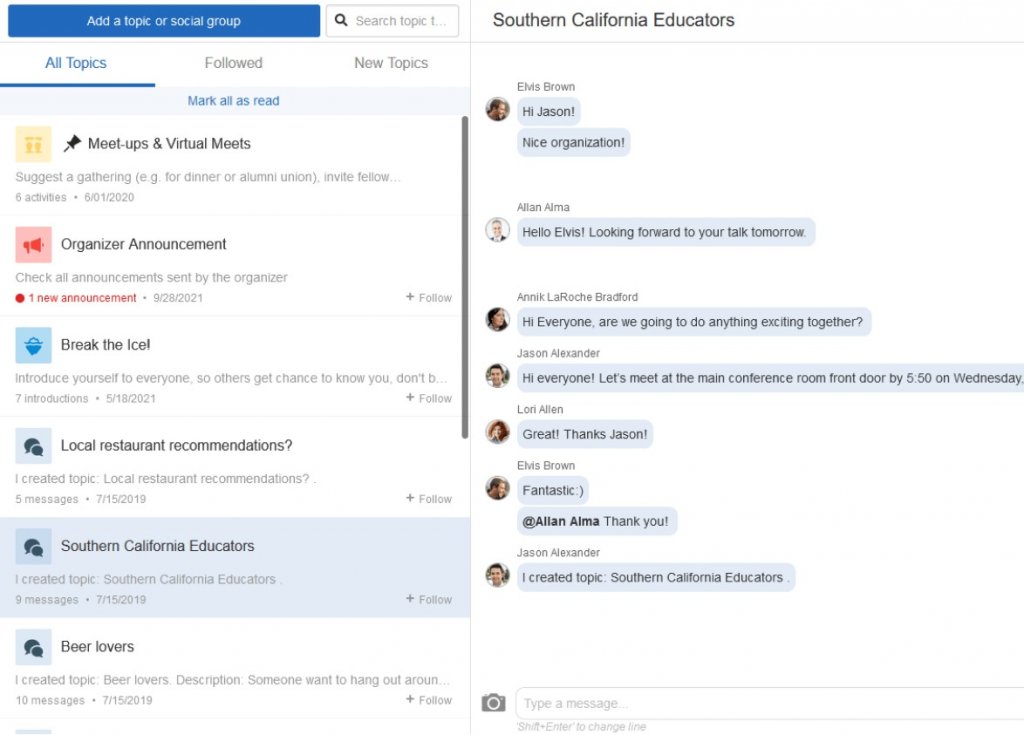Click Add a topic or social group
This screenshot has height=735, width=1024.
(163, 20)
